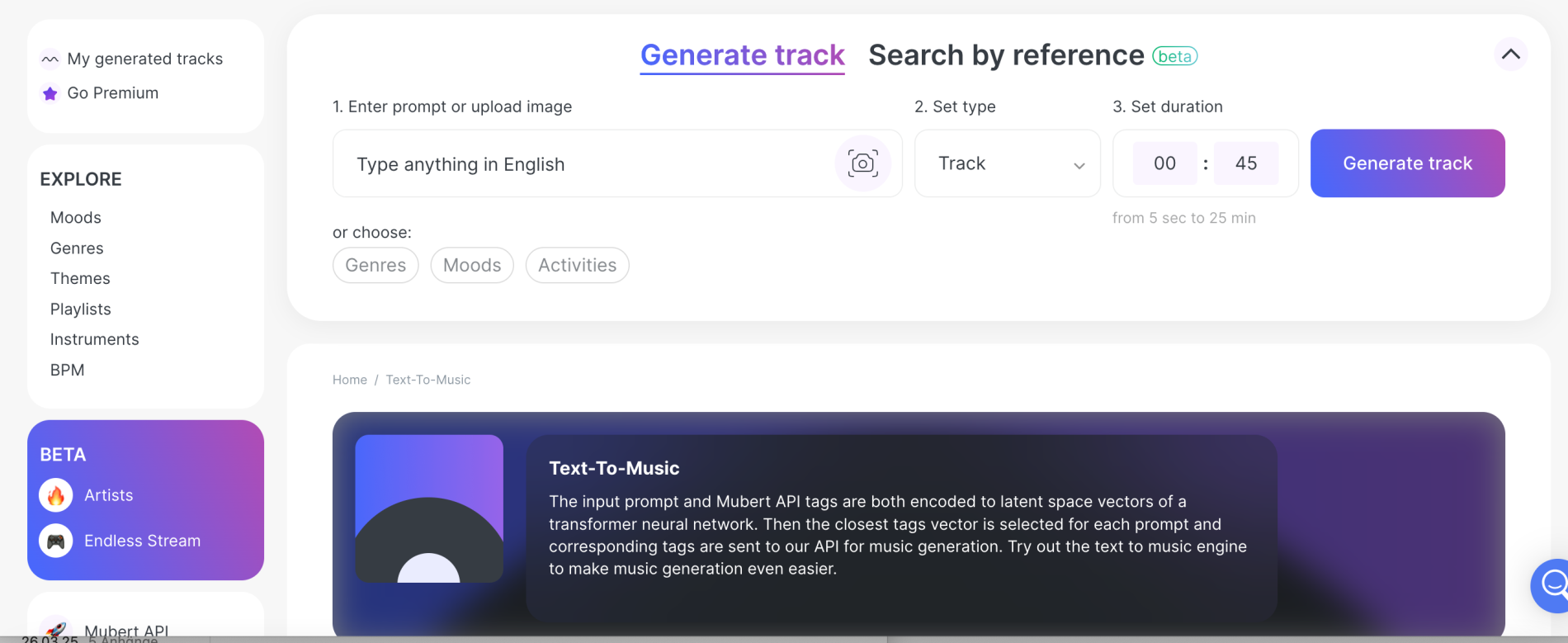Click the Text-To-Music vinyl thumbnail

click(x=429, y=508)
